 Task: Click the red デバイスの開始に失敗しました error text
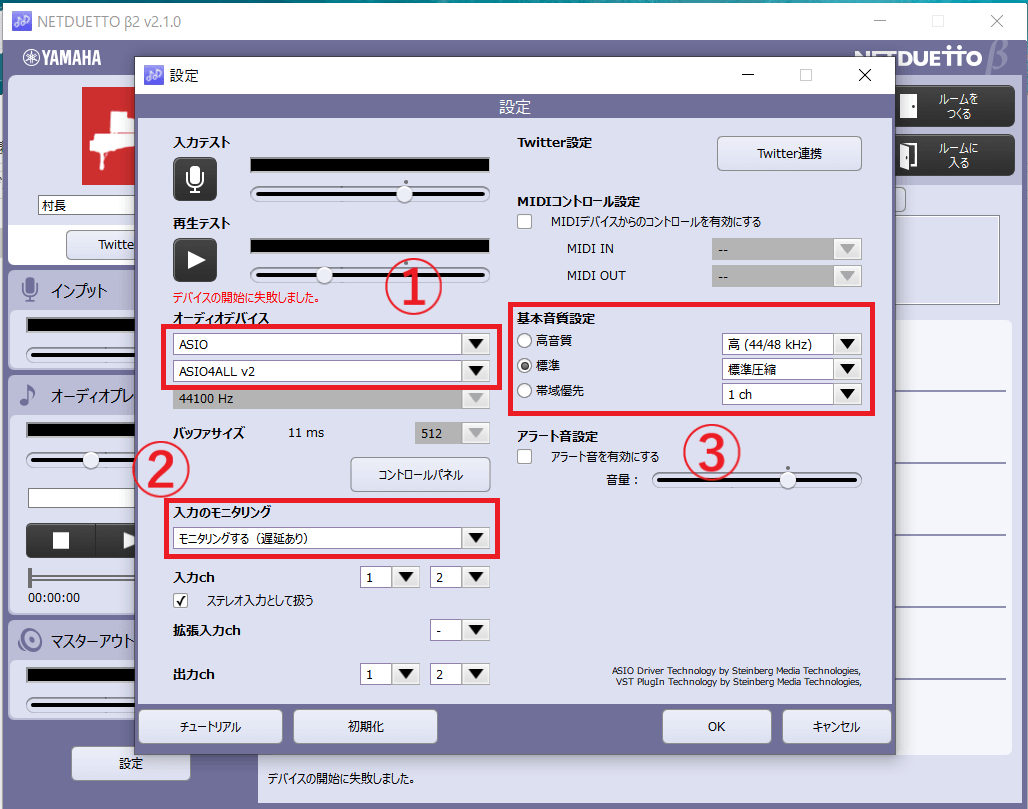coord(247,297)
